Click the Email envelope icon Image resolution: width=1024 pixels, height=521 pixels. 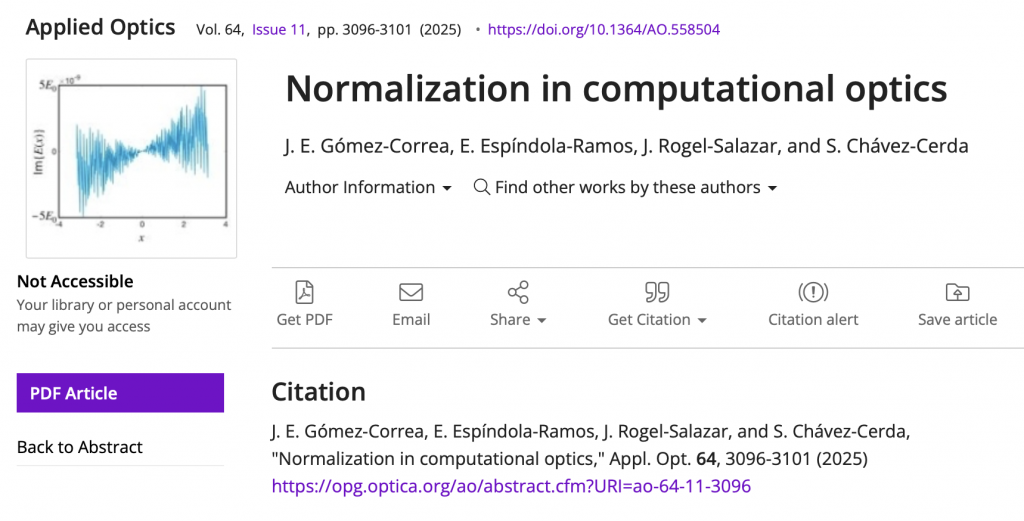coord(411,292)
